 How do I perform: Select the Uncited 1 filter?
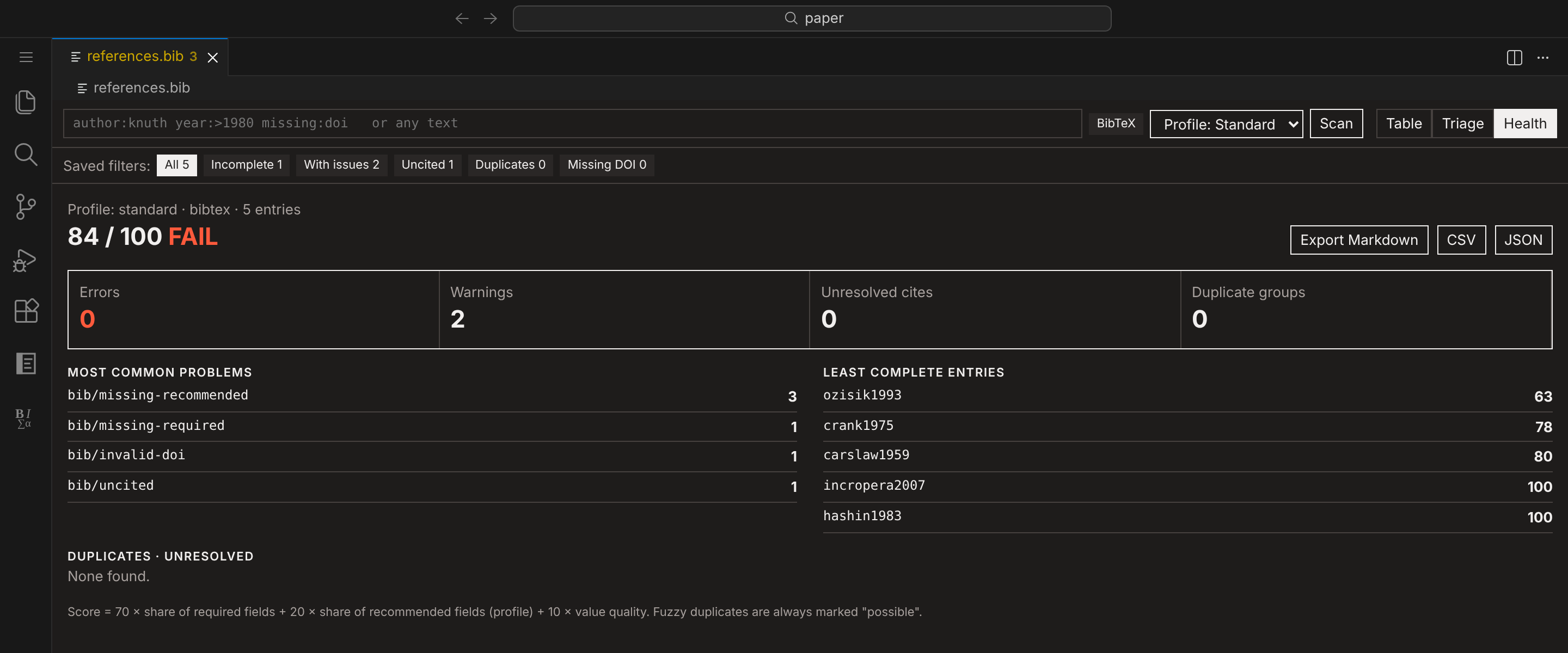427,165
